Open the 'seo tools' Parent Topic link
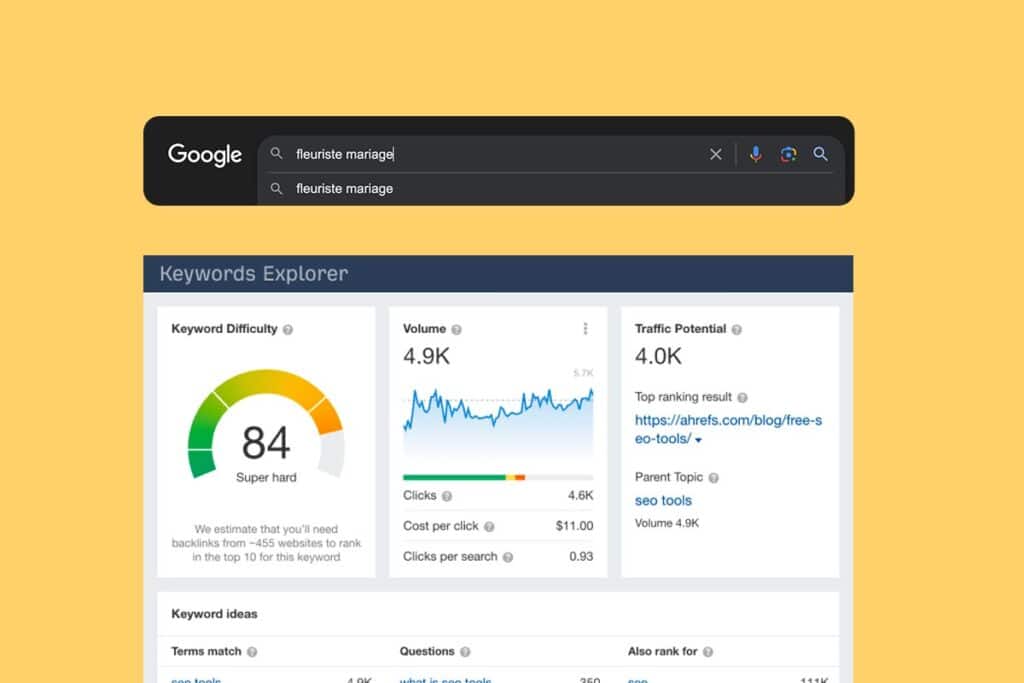 663,500
